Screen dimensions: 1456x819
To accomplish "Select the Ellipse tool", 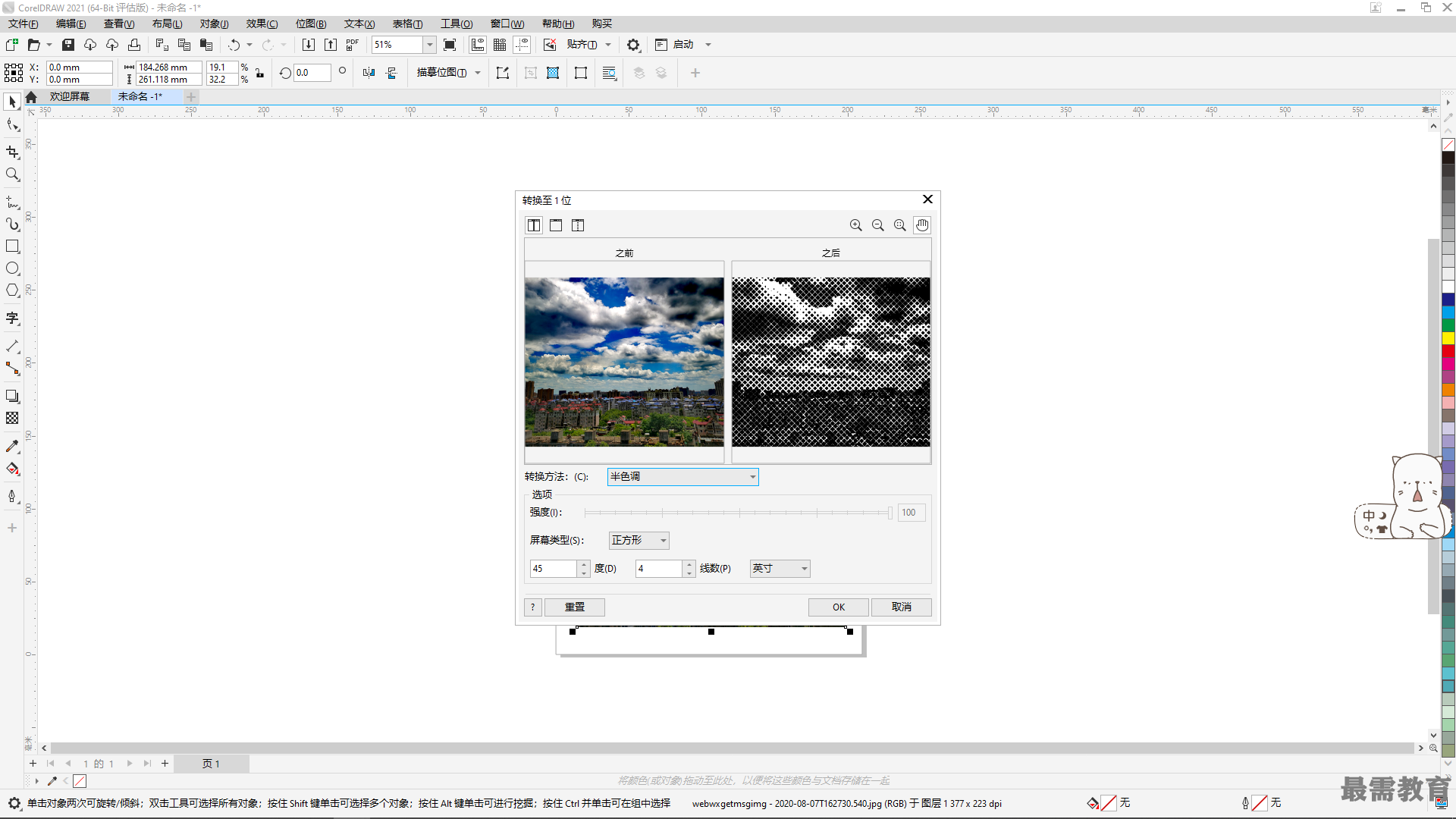I will [12, 268].
